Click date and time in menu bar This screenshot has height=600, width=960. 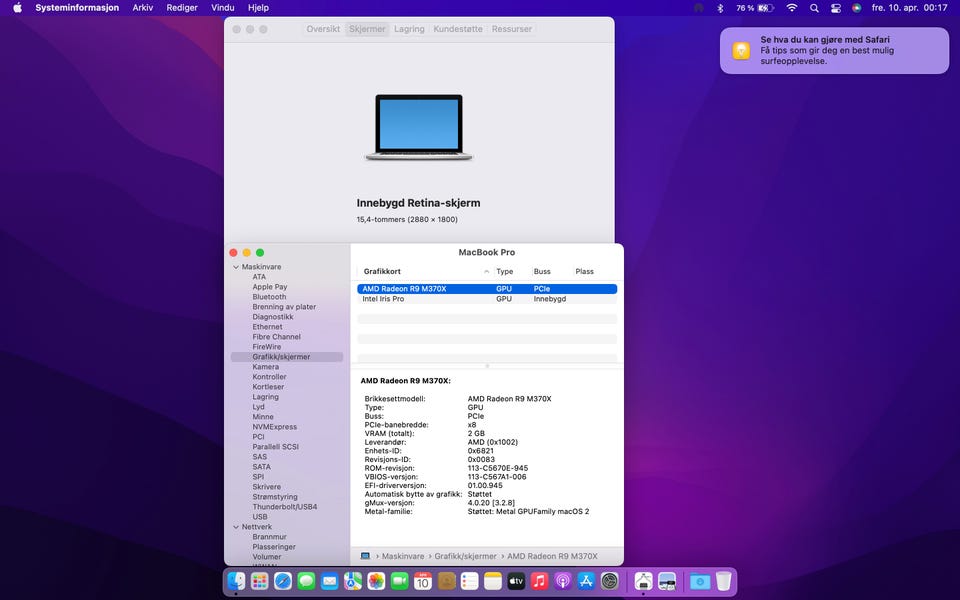[909, 8]
